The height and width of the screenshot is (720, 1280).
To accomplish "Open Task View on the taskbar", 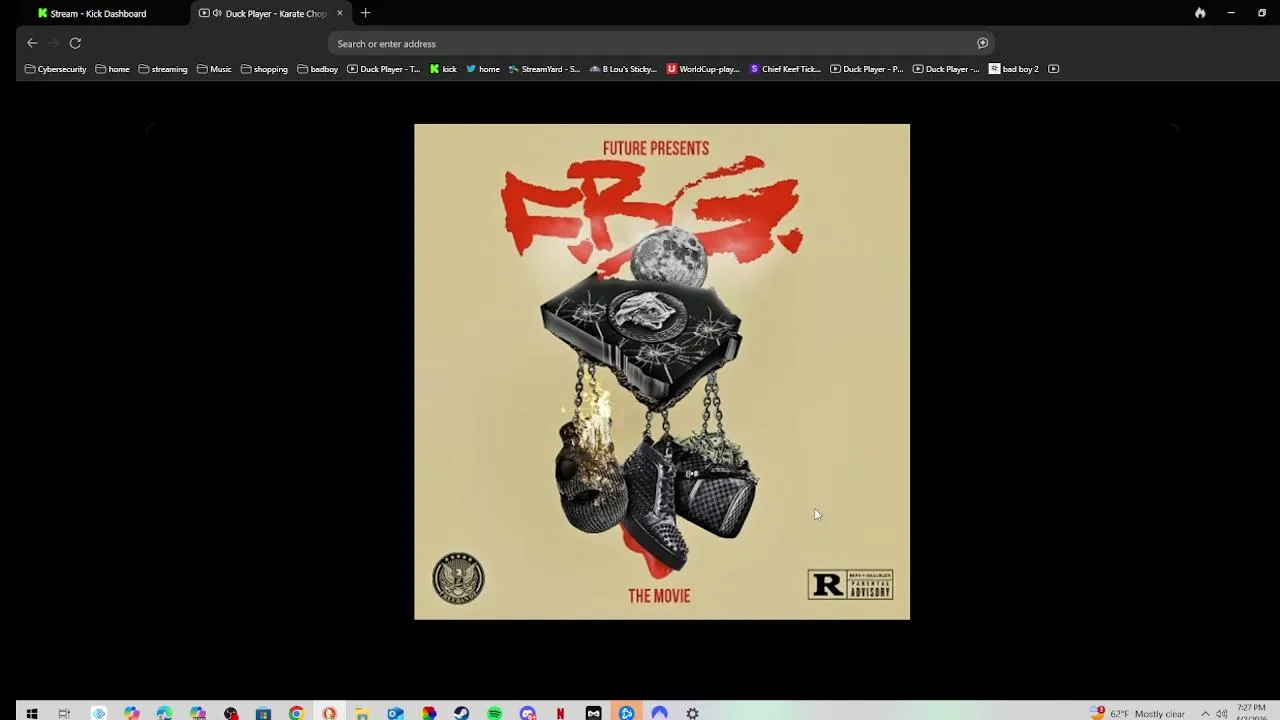I will click(64, 713).
